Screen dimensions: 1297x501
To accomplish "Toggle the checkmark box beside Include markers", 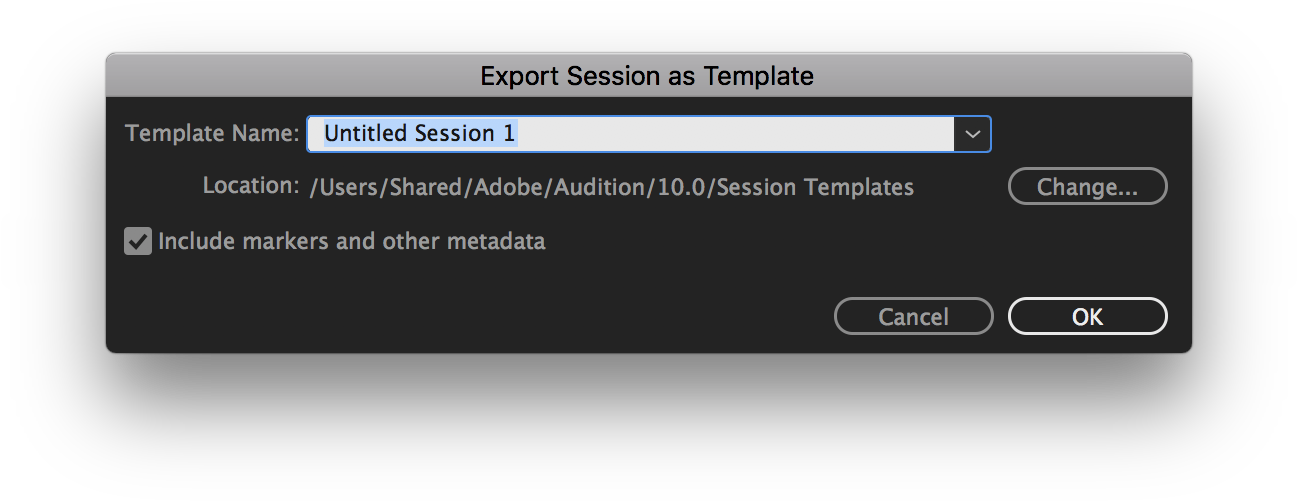I will (x=138, y=241).
